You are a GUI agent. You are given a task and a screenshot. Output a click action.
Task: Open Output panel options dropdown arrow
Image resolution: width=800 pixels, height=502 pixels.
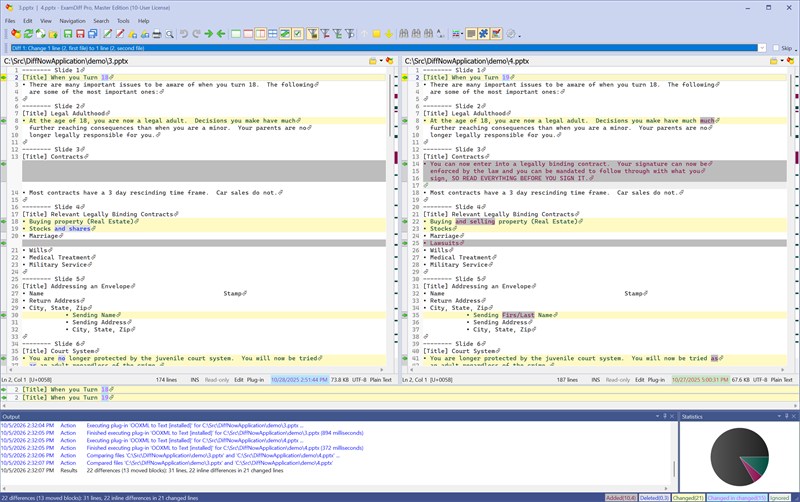click(657, 416)
